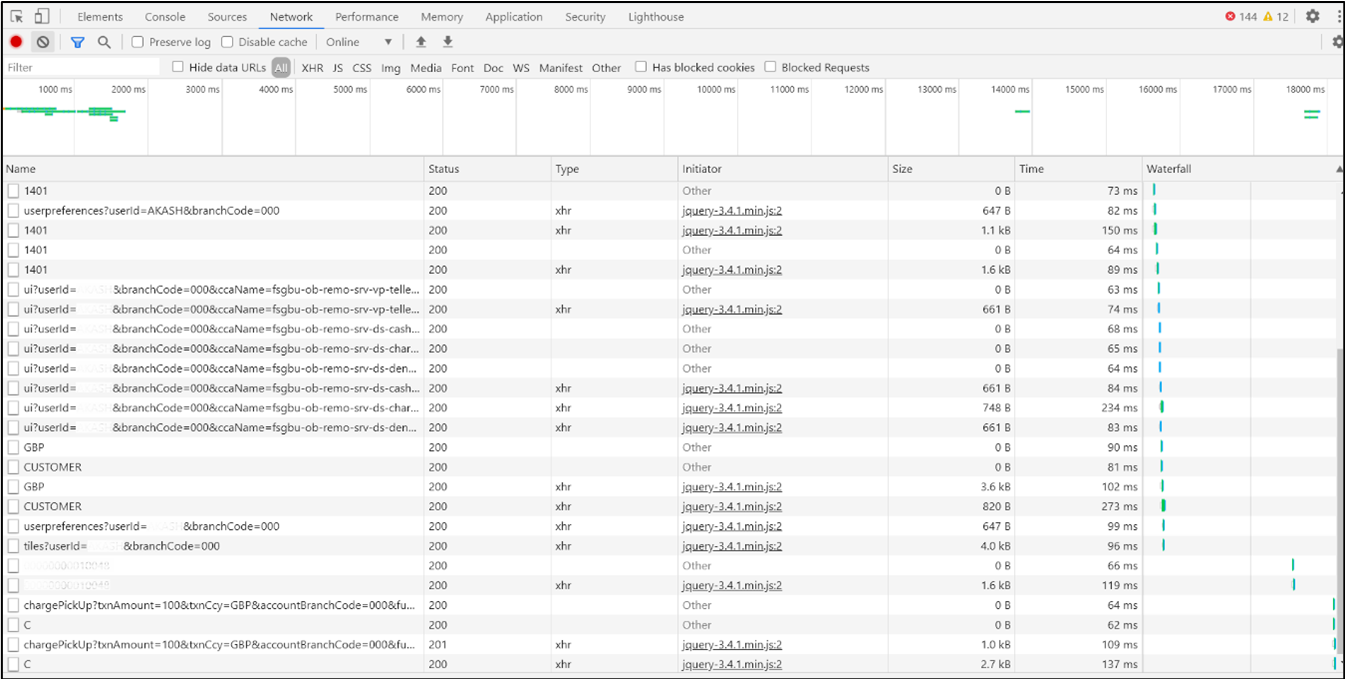Click the Waterfall column sort arrow
This screenshot has width=1345, height=679.
tap(1339, 169)
